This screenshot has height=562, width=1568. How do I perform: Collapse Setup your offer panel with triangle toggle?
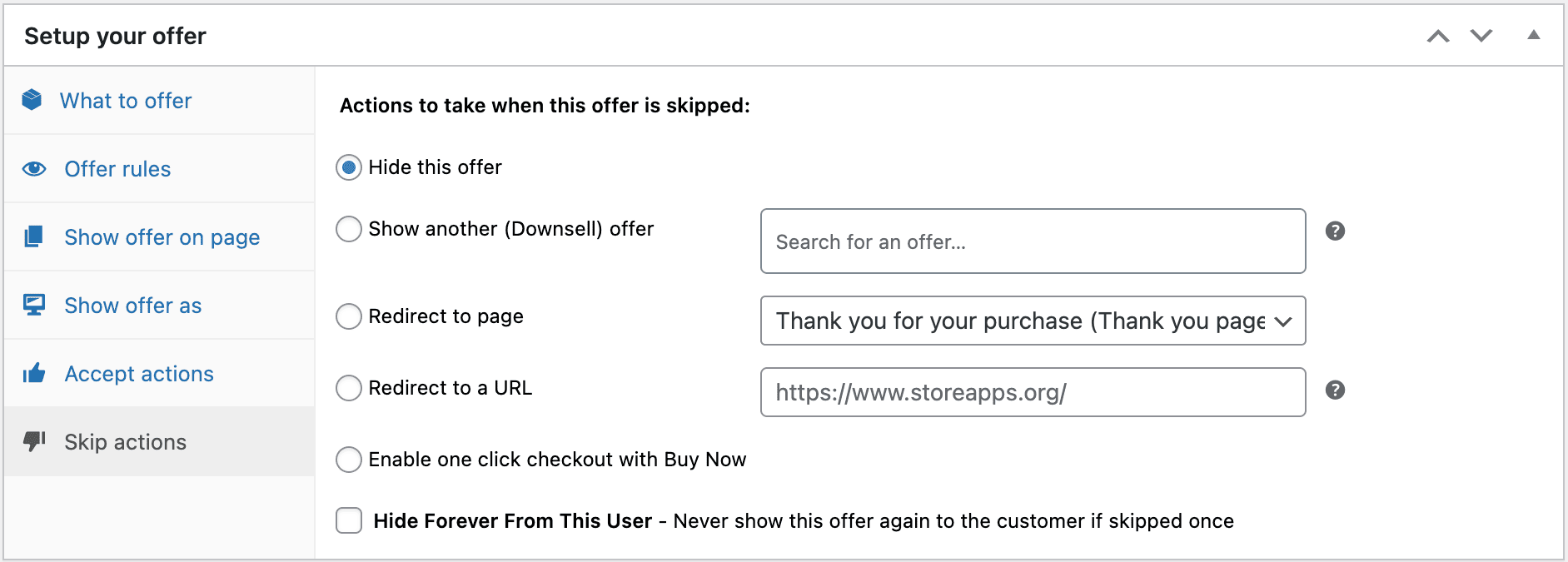1533,35
